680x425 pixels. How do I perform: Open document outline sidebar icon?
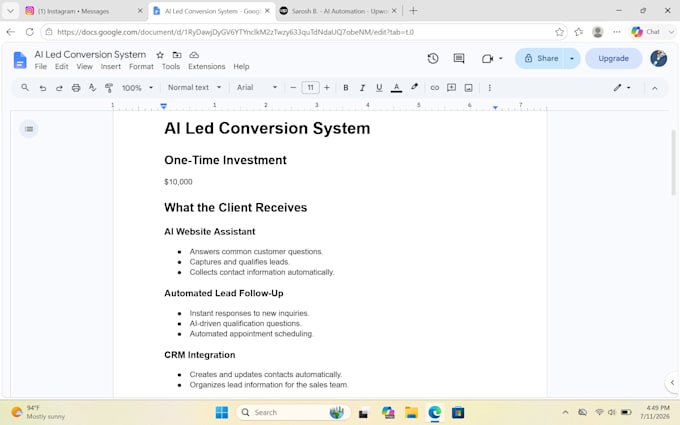click(x=29, y=129)
